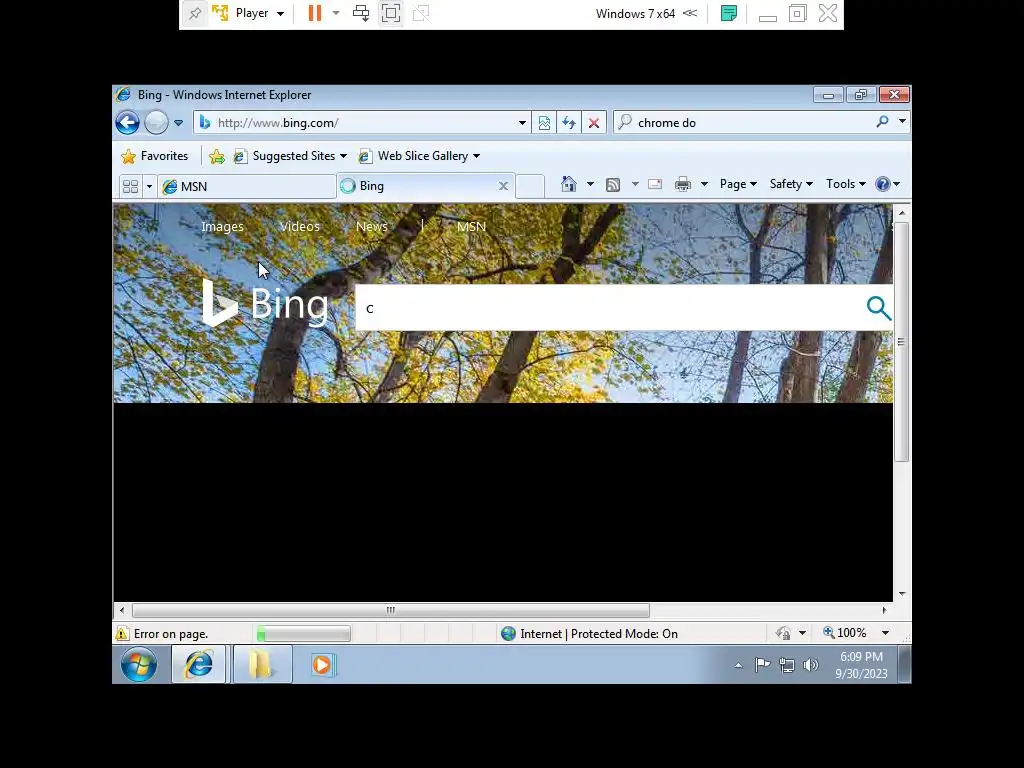
Task: Click the volume speaker tray icon
Action: (x=810, y=665)
